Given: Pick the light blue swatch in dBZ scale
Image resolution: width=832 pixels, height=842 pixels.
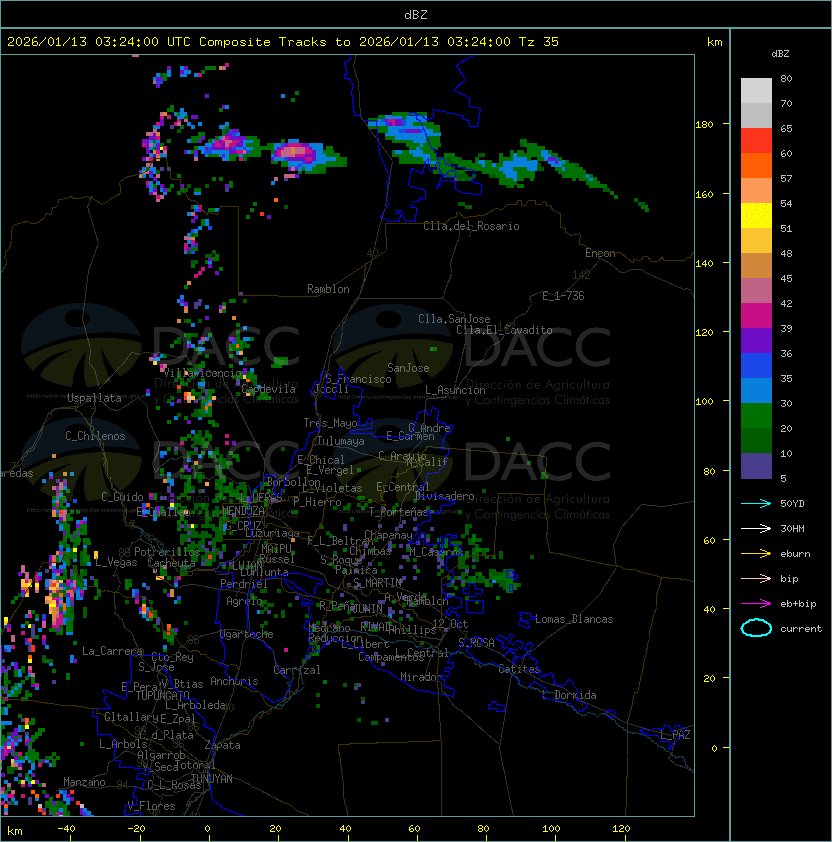Looking at the screenshot, I should click(756, 390).
